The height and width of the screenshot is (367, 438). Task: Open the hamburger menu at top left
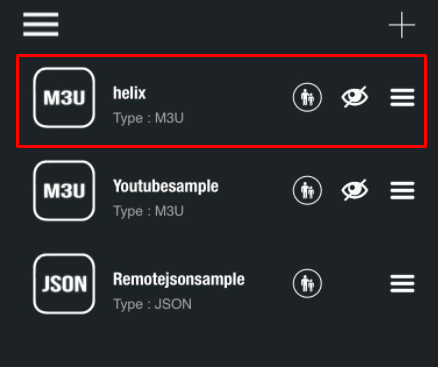pyautogui.click(x=41, y=24)
